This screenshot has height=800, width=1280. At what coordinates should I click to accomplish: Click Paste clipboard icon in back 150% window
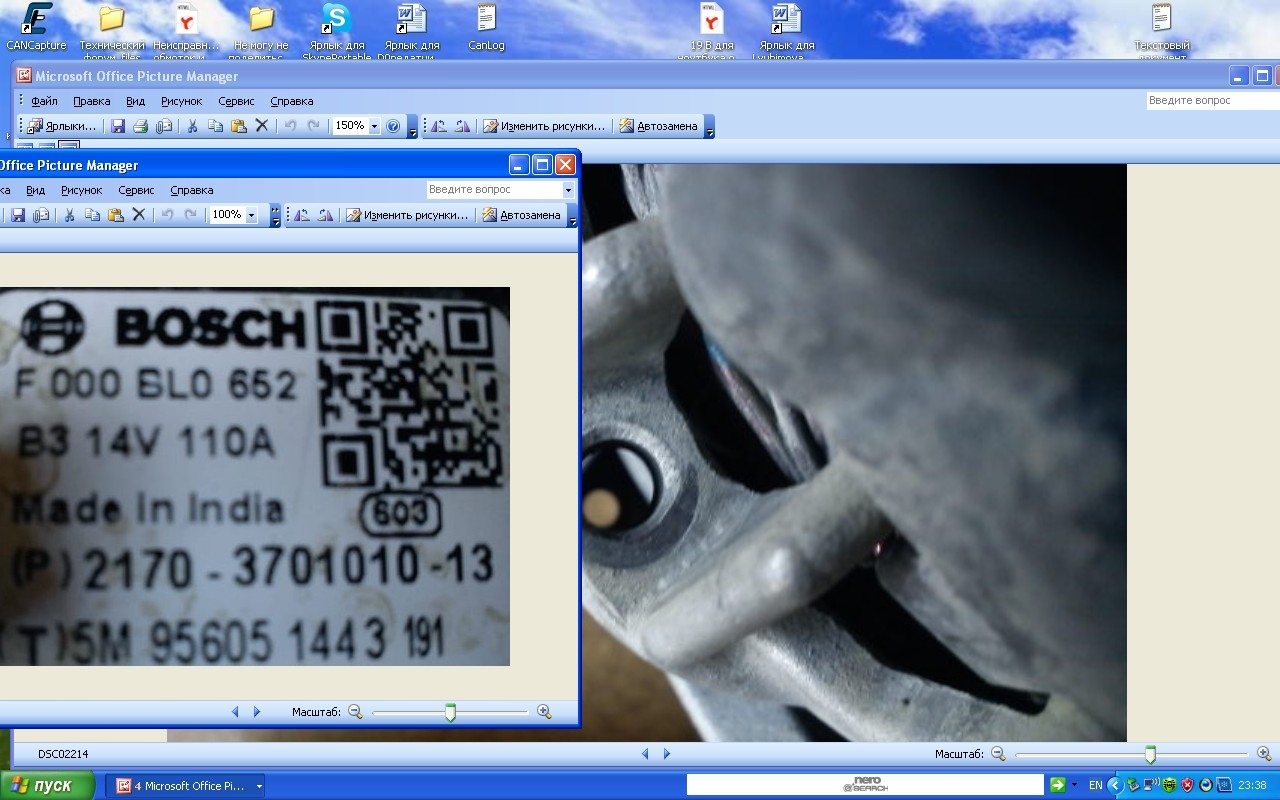pos(238,127)
